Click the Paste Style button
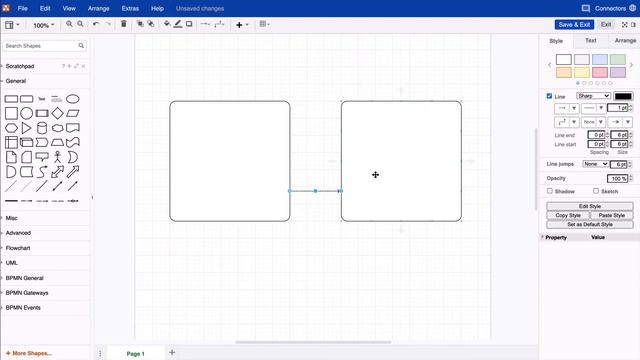This screenshot has height=360, width=640. 612,215
